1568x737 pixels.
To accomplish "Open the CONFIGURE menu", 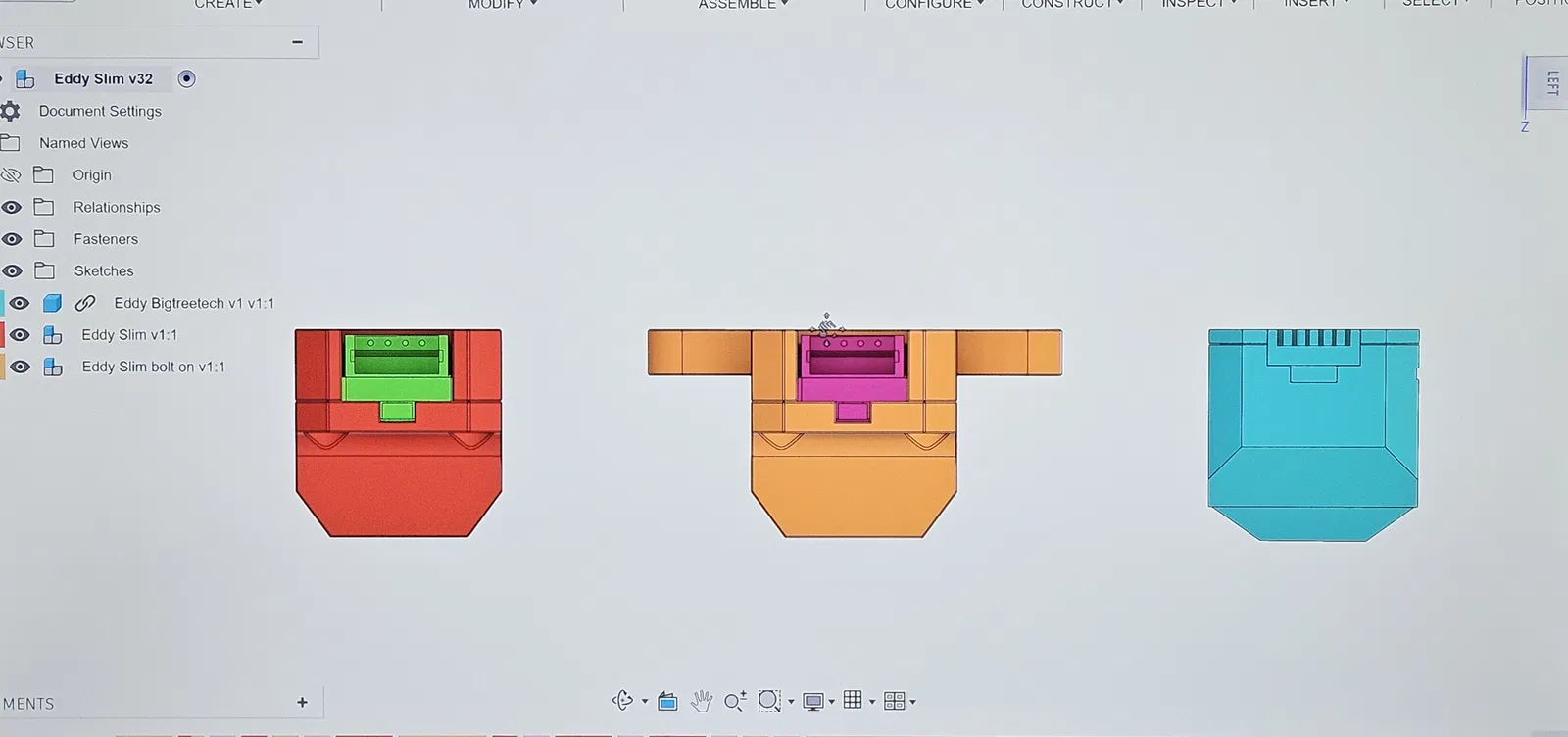I will pos(935,4).
